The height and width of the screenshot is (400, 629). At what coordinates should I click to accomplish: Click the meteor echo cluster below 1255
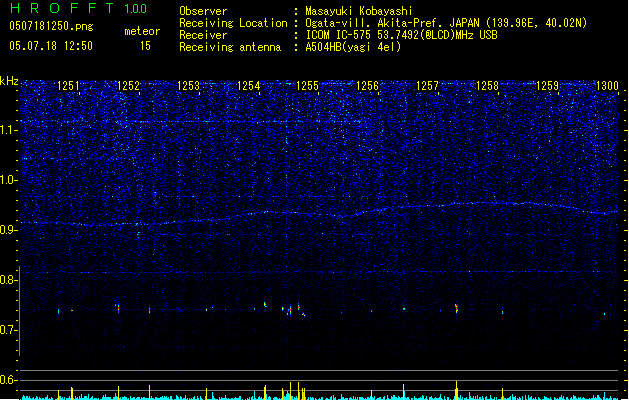pos(292,309)
